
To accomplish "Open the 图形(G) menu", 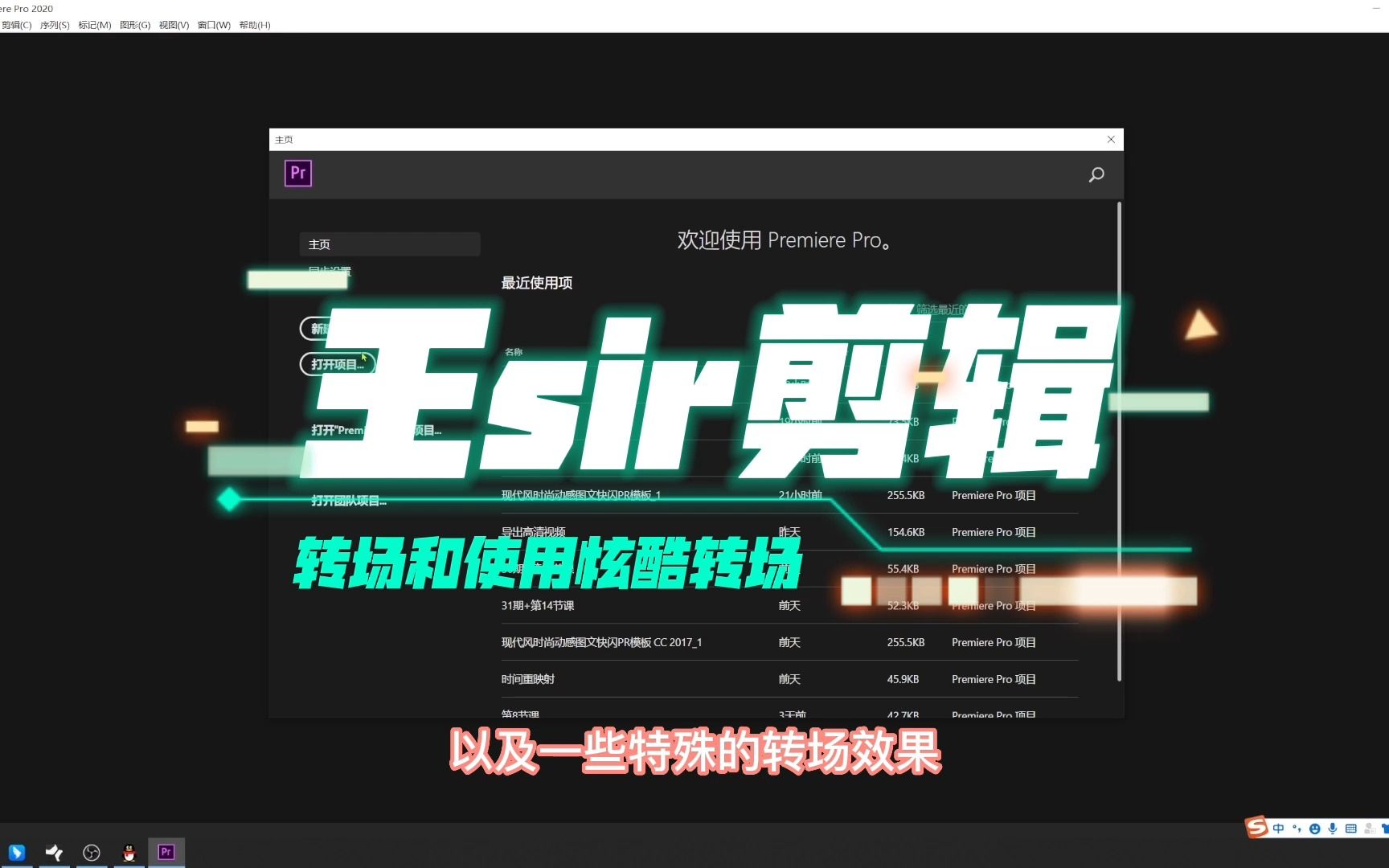I will coord(135,25).
